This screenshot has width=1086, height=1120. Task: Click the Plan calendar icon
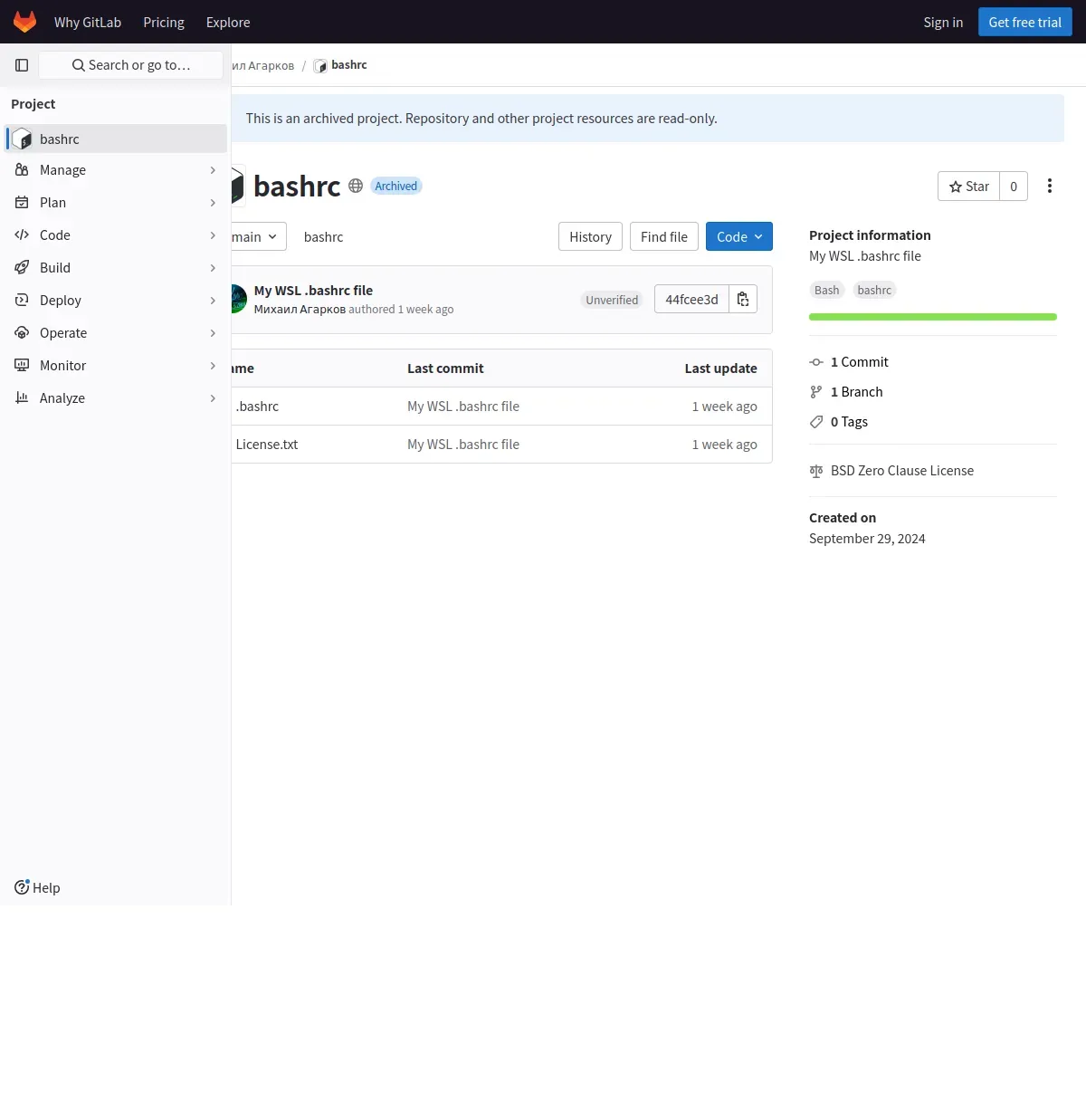point(22,203)
